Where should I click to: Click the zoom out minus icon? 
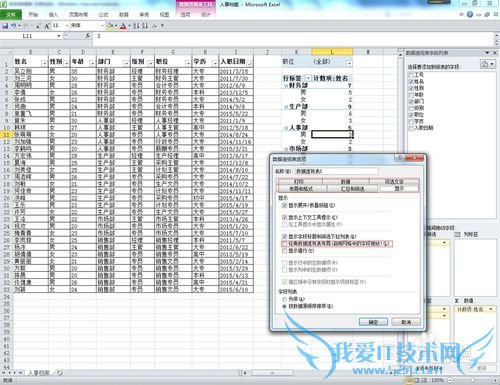(x=450, y=380)
